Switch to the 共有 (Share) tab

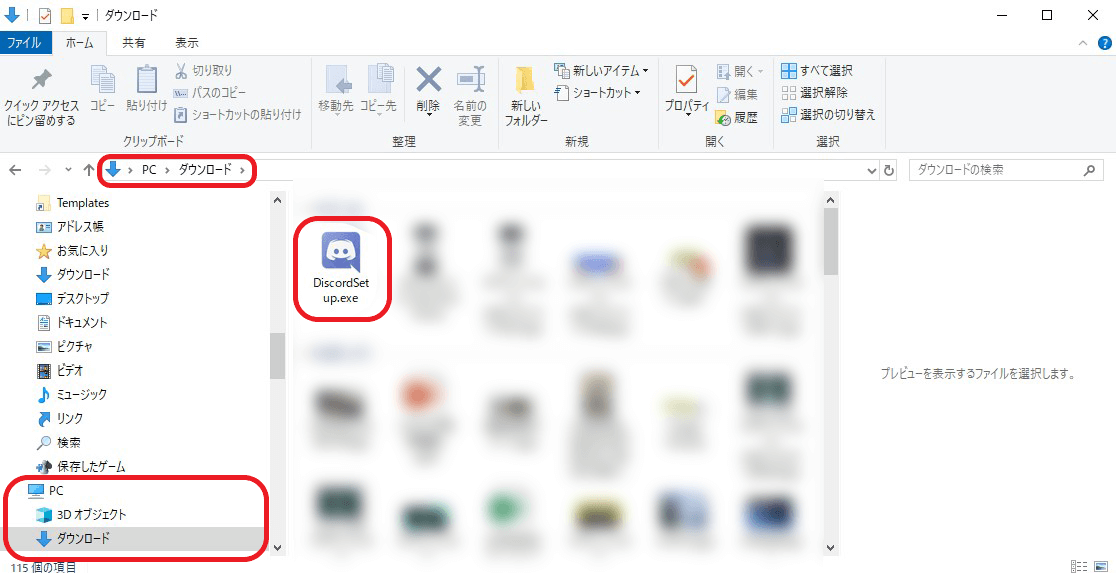pos(133,43)
